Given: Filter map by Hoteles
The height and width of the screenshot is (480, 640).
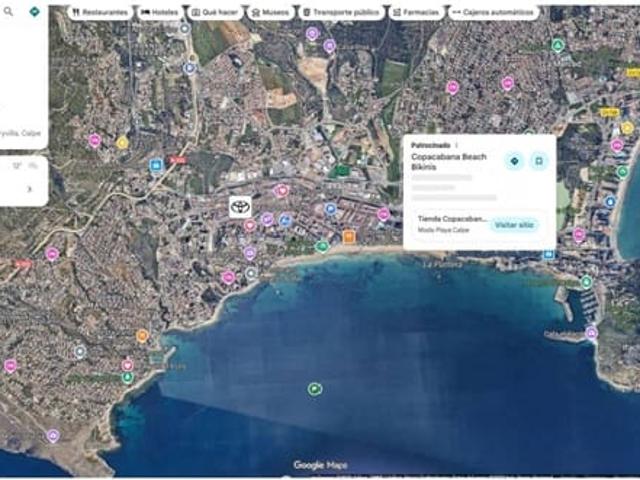Looking at the screenshot, I should tap(160, 13).
